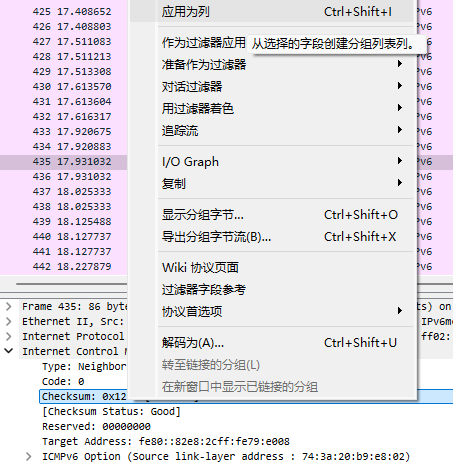
Task: Select packet 429 at 17.513308
Action: click(x=63, y=72)
